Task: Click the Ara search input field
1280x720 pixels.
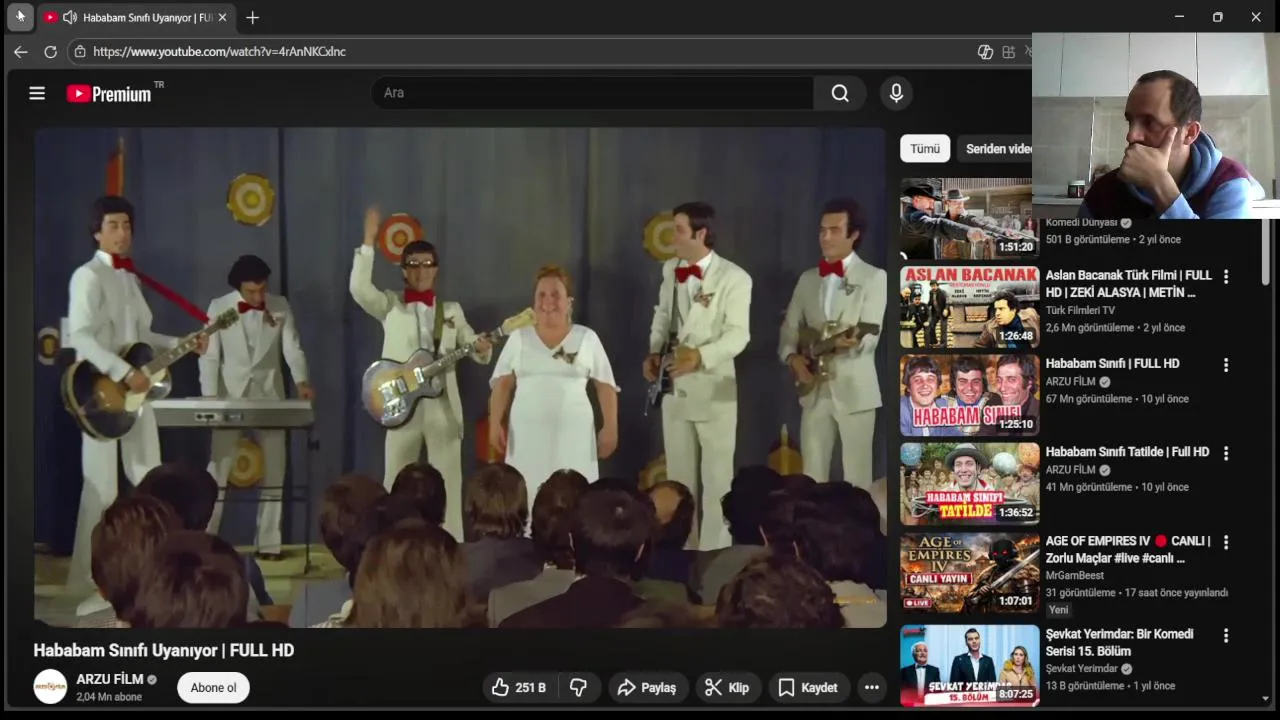Action: (592, 93)
